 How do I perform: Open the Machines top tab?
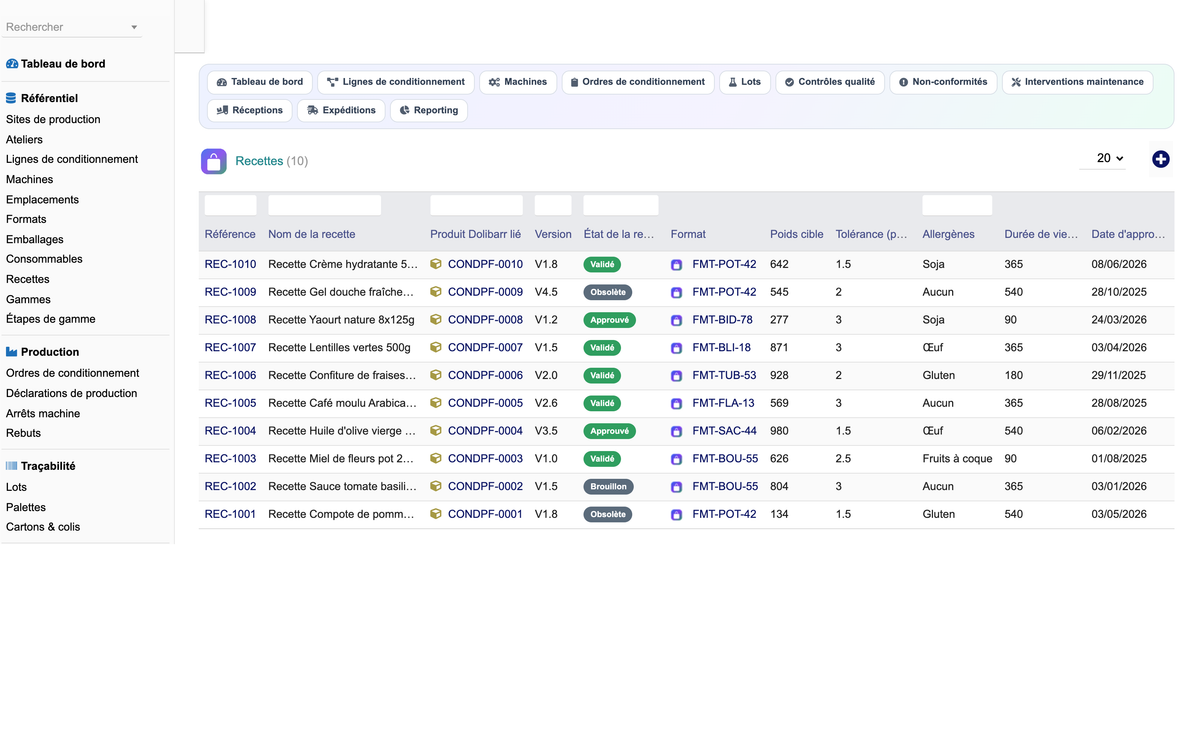point(518,82)
